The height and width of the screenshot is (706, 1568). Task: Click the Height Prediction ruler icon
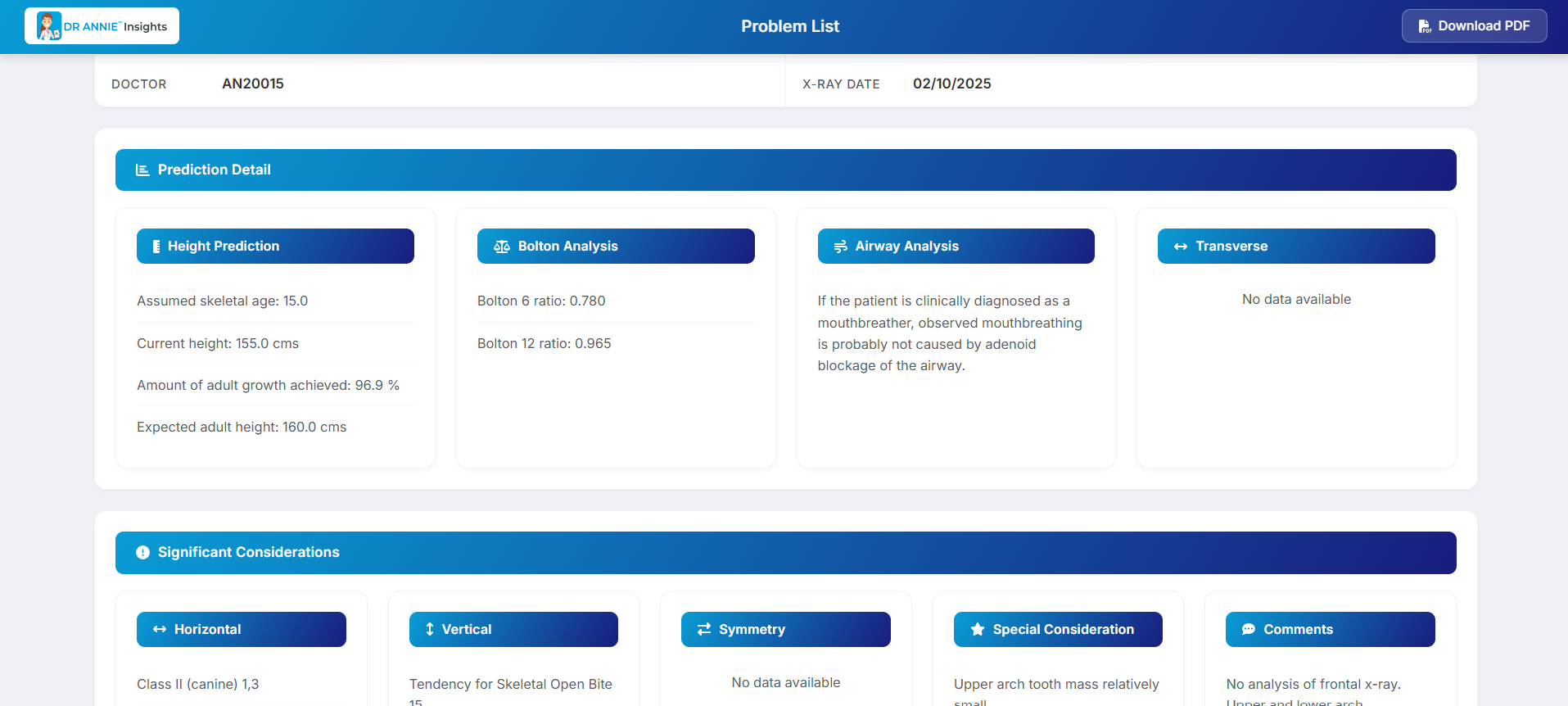pyautogui.click(x=156, y=247)
